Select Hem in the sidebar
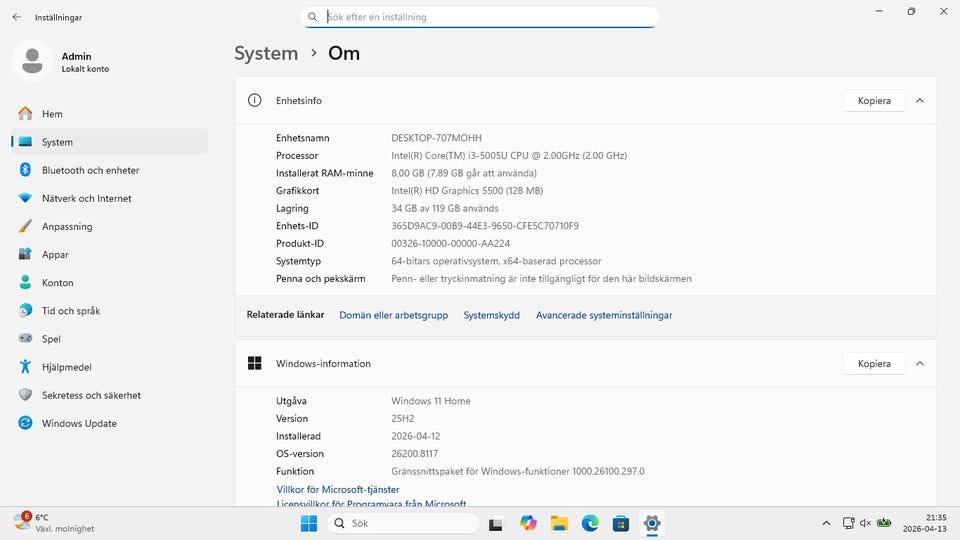This screenshot has width=960, height=540. tap(52, 114)
